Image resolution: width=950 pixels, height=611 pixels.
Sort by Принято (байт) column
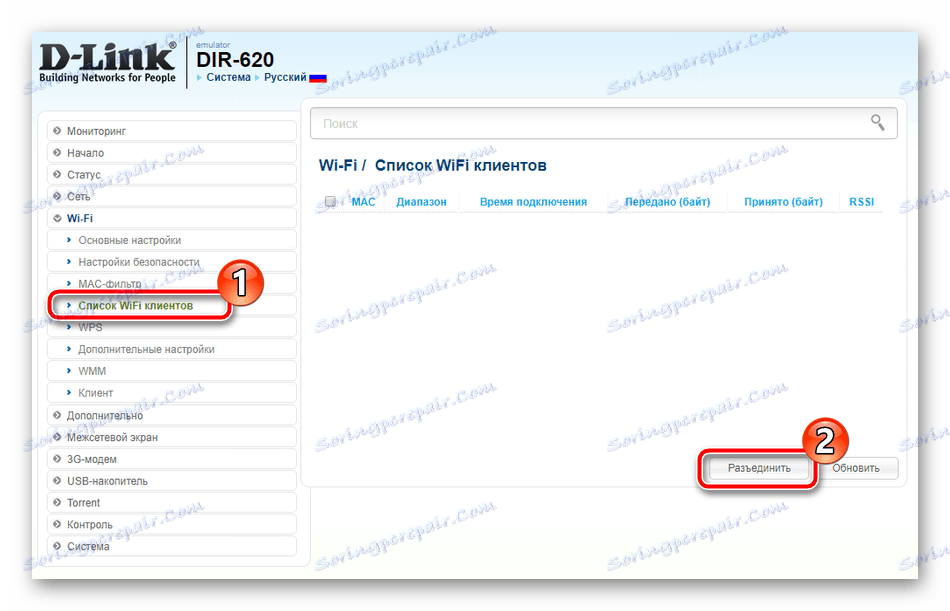783,202
